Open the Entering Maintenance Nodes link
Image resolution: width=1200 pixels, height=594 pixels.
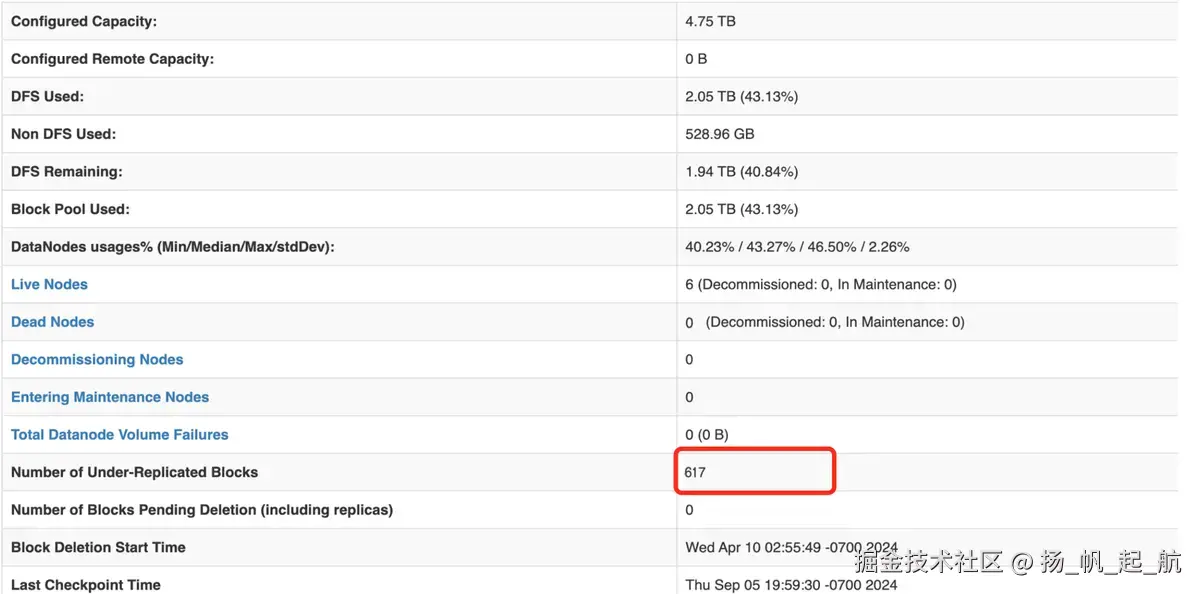pos(110,397)
